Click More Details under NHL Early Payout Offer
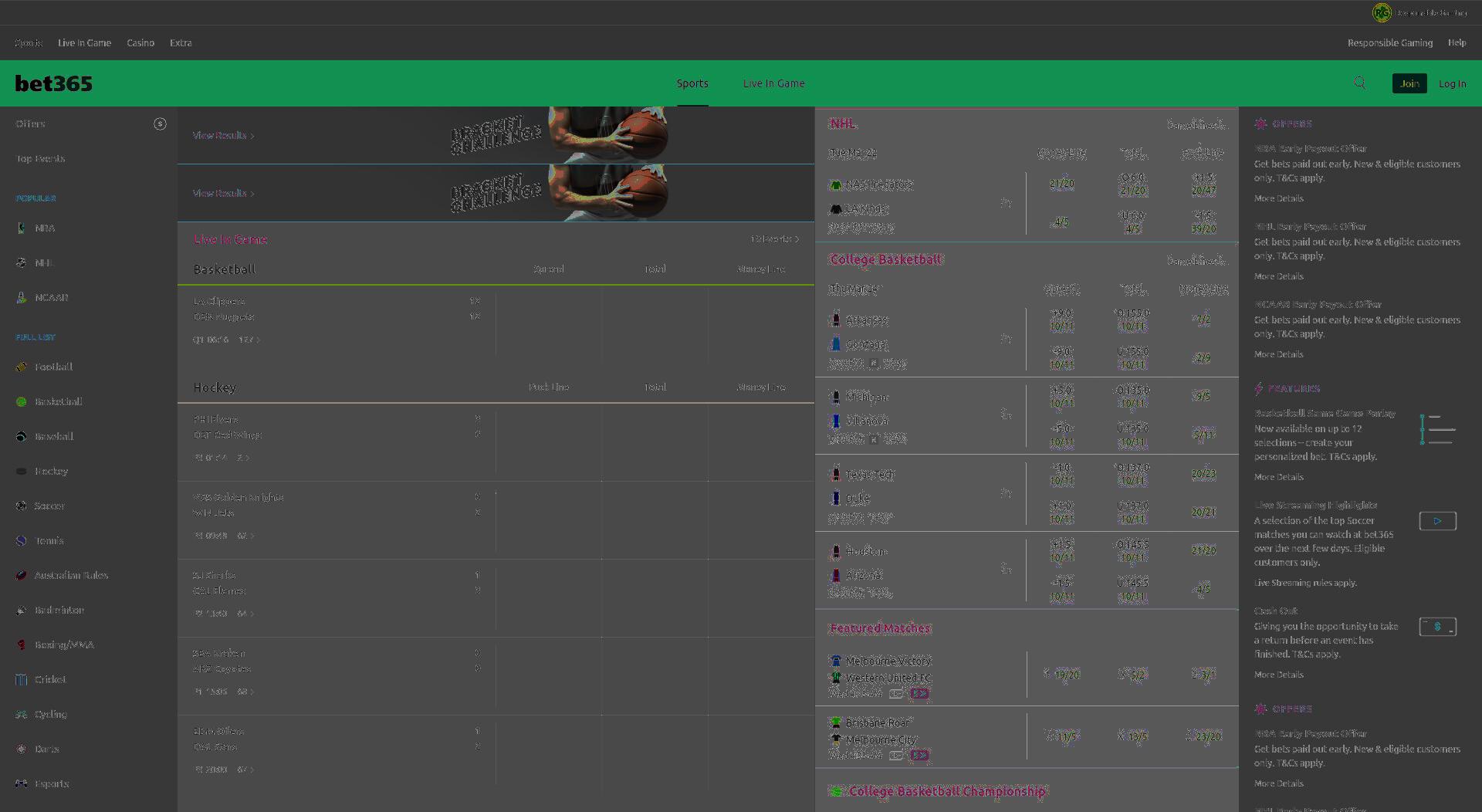 coord(1278,276)
